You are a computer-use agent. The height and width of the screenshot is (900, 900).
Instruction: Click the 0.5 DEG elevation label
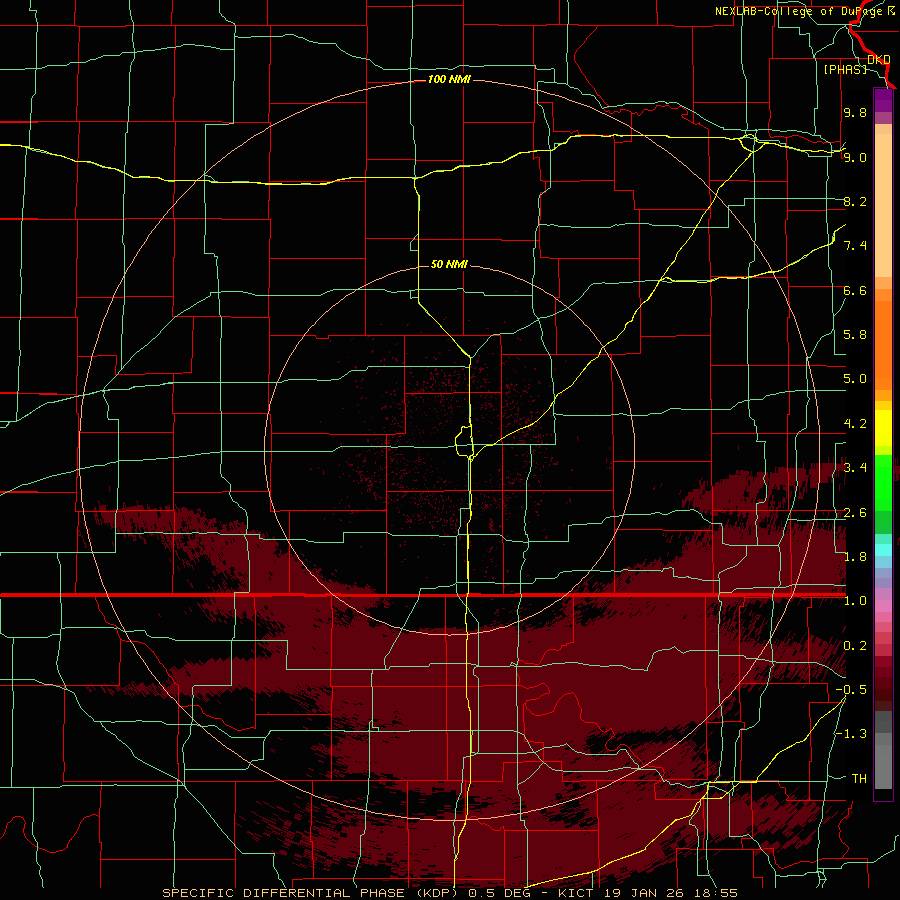500,893
